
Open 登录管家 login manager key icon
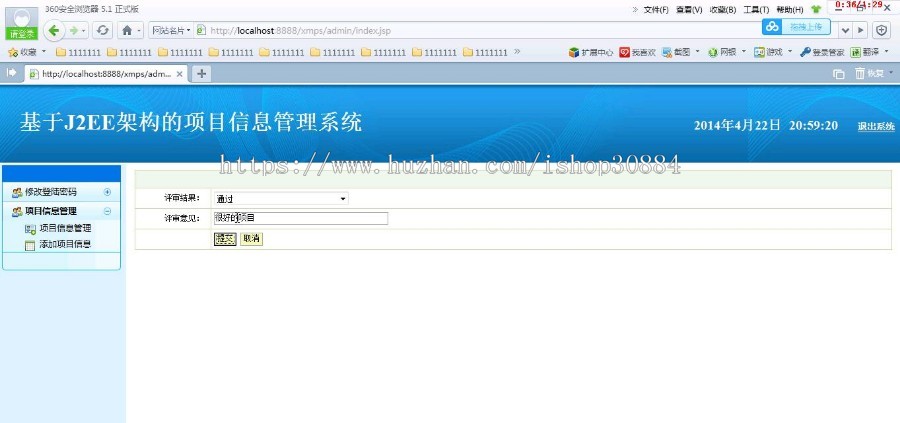coord(822,52)
